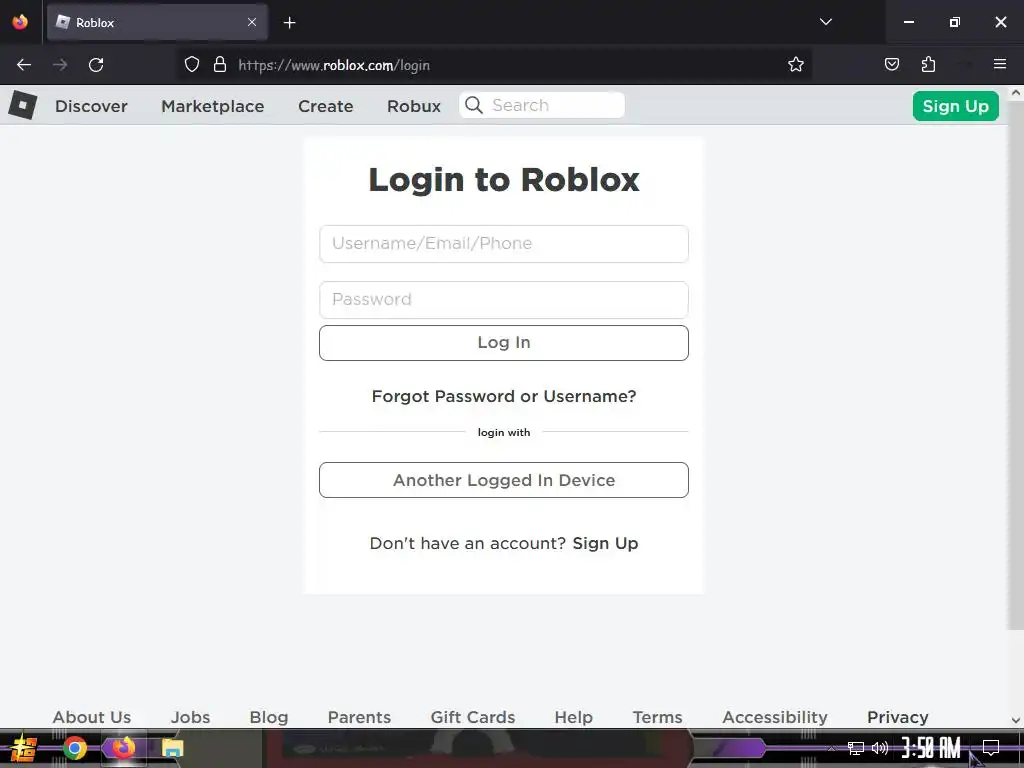Open Chrome from the taskbar
1024x768 pixels.
(x=75, y=748)
